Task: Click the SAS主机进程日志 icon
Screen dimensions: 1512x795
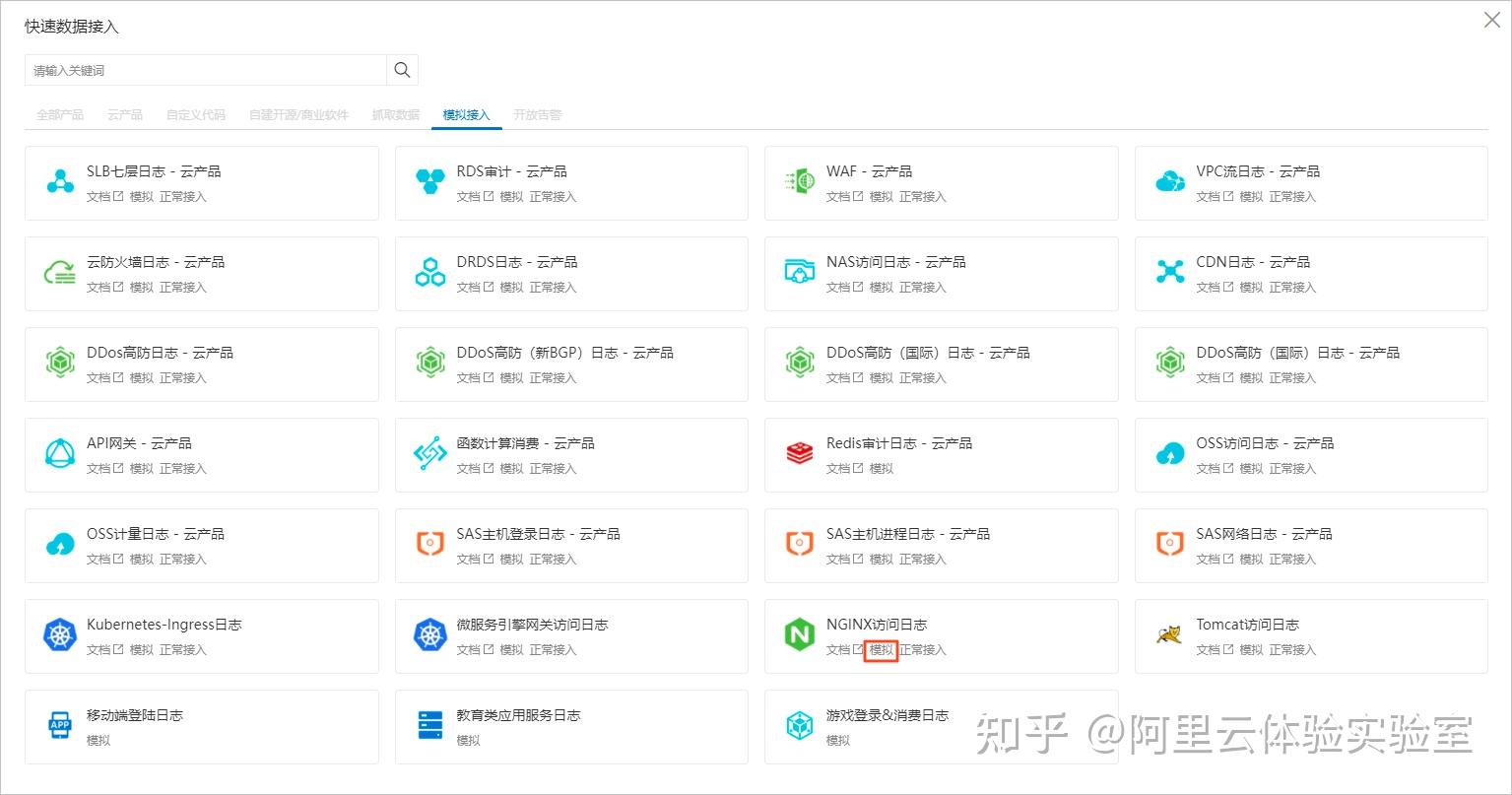Action: 800,545
